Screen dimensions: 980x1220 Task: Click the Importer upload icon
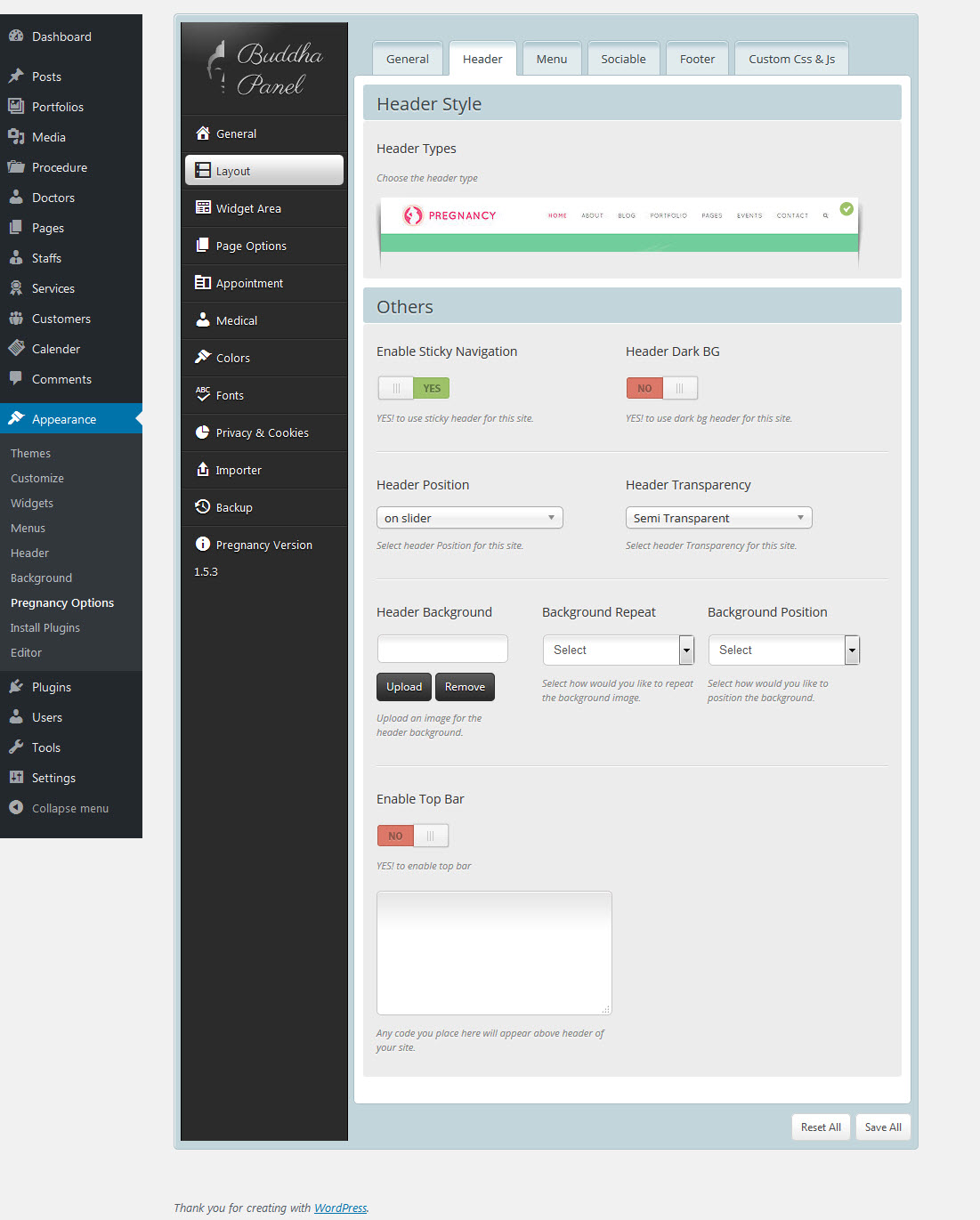pyautogui.click(x=203, y=470)
